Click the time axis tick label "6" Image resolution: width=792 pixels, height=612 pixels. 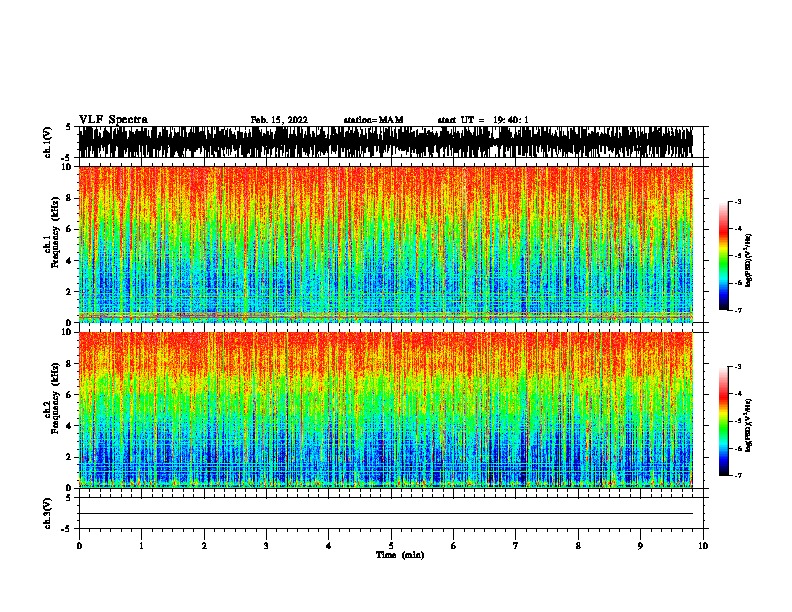coord(454,546)
